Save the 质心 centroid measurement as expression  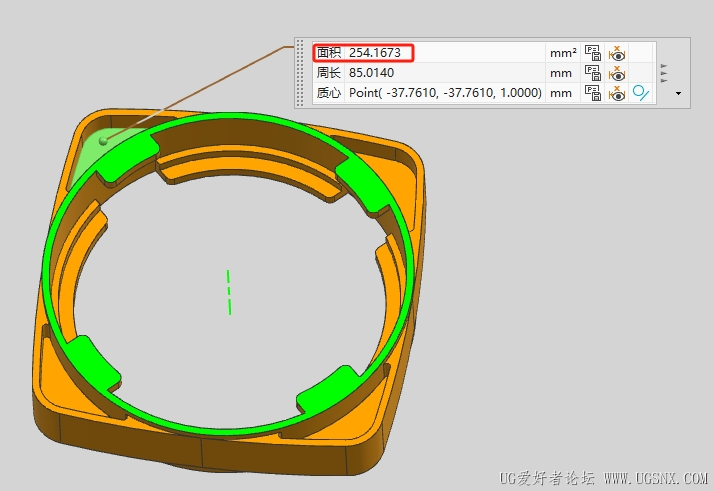(x=592, y=93)
